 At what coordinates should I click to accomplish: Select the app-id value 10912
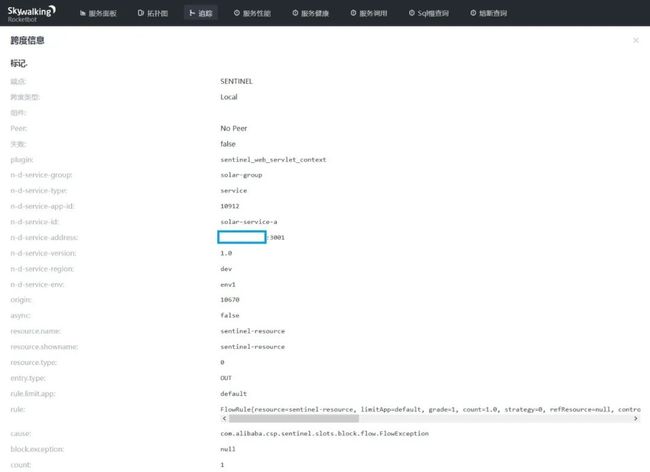230,206
